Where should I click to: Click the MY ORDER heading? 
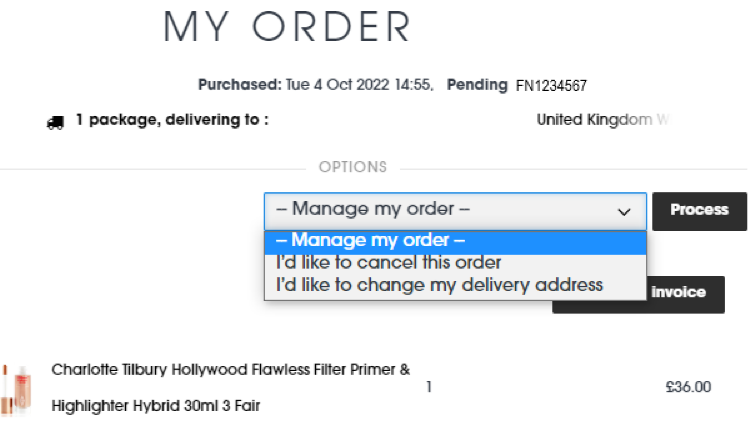(287, 27)
